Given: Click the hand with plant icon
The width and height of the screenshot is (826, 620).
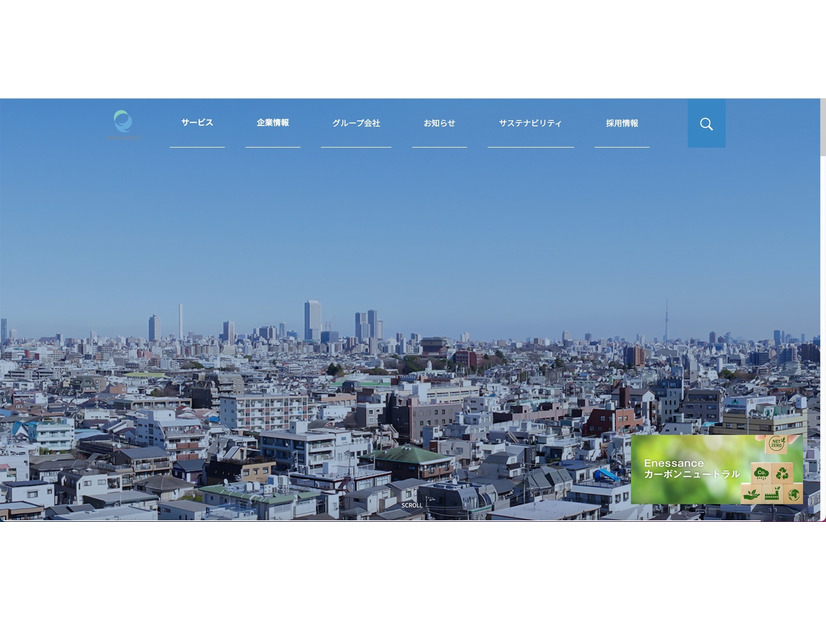Looking at the screenshot, I should click(750, 494).
